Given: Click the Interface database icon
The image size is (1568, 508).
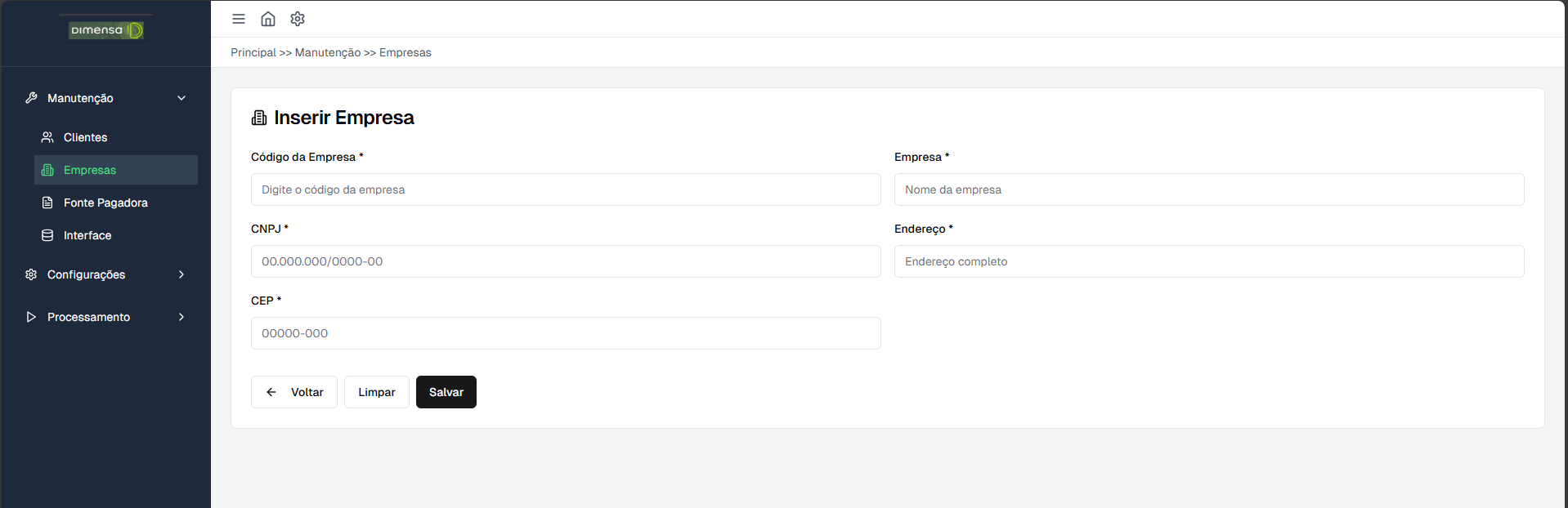Looking at the screenshot, I should [x=47, y=235].
